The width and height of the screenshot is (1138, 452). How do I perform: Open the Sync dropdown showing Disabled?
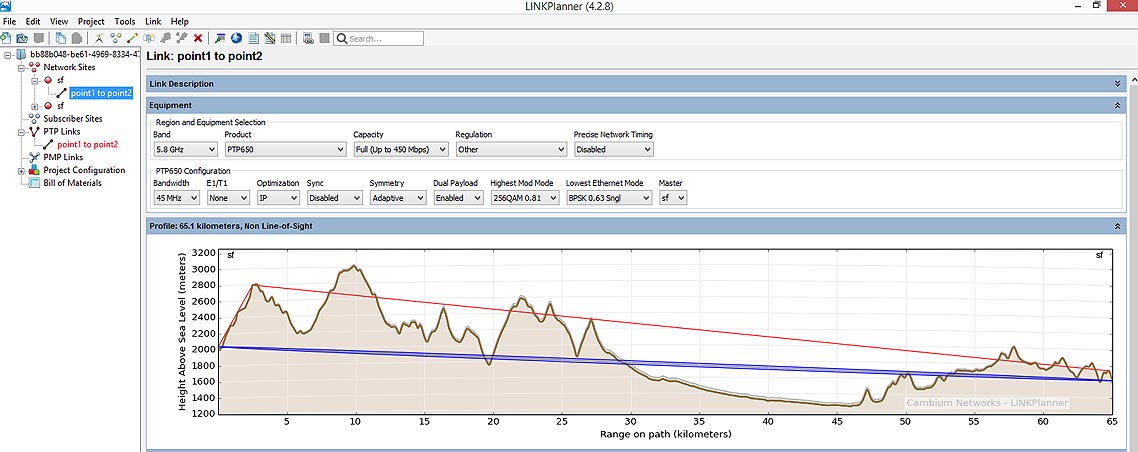tap(335, 197)
